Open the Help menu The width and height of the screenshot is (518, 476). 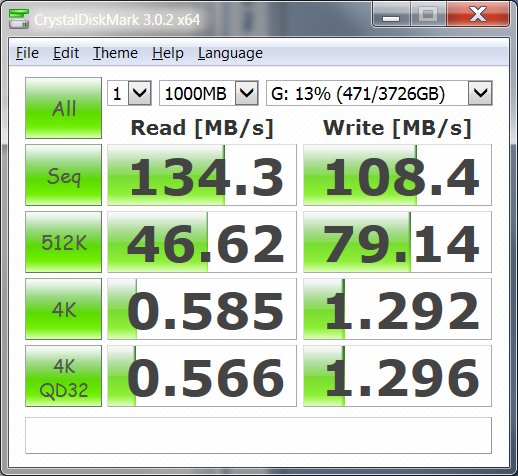point(168,53)
